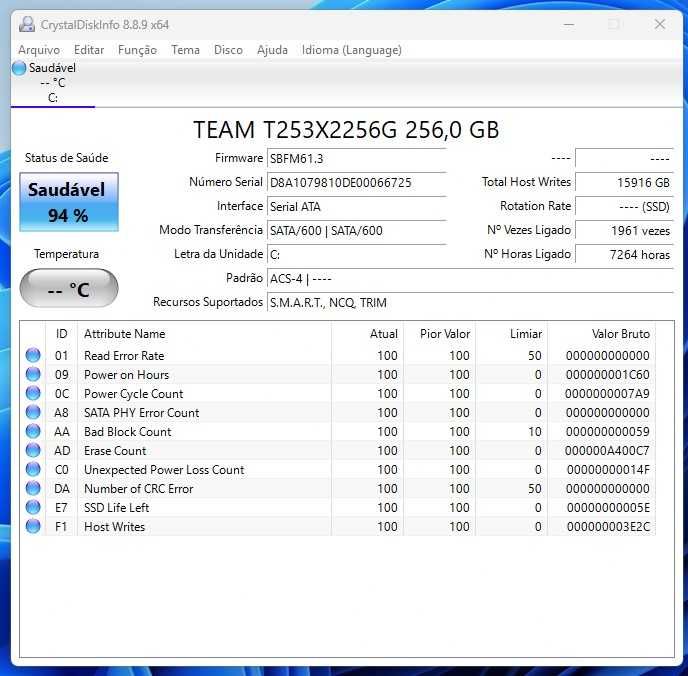Screen dimensions: 688x676
Task: Select the Host Writes attribute name
Action: [x=115, y=526]
